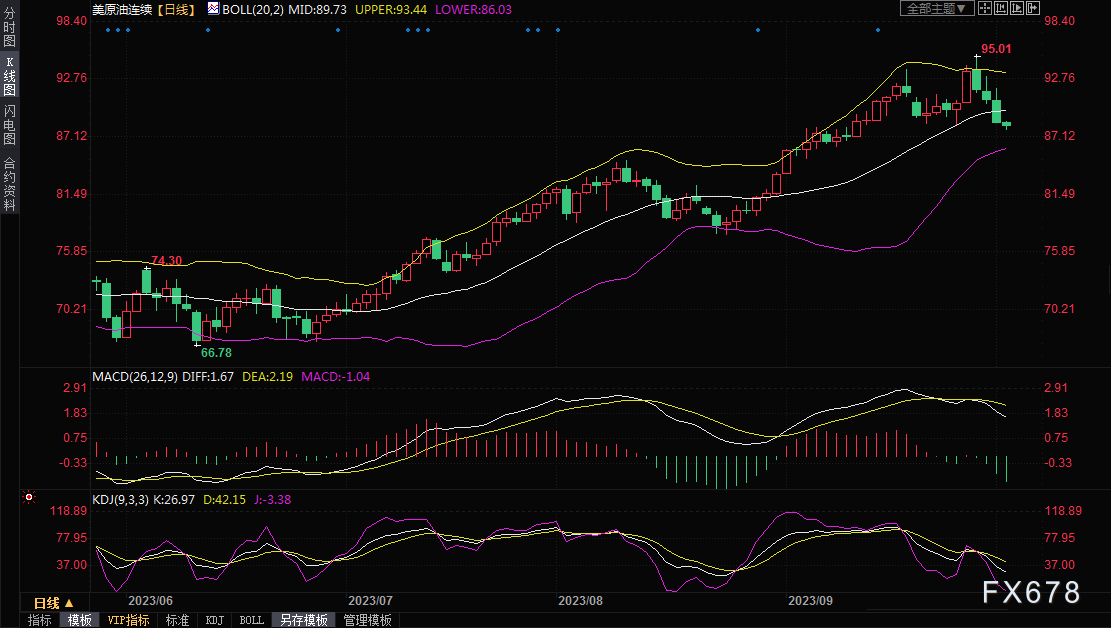Screen dimensions: 1111x628
Task: Click the chart axis play-forward icon
Action: click(1017, 9)
